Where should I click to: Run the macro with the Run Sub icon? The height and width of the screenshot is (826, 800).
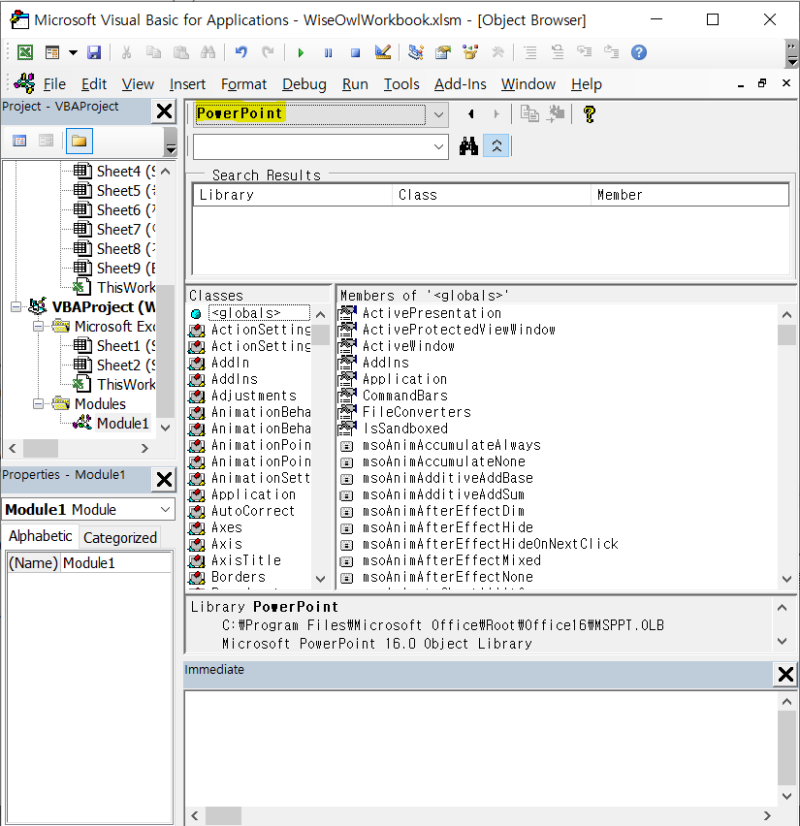299,52
